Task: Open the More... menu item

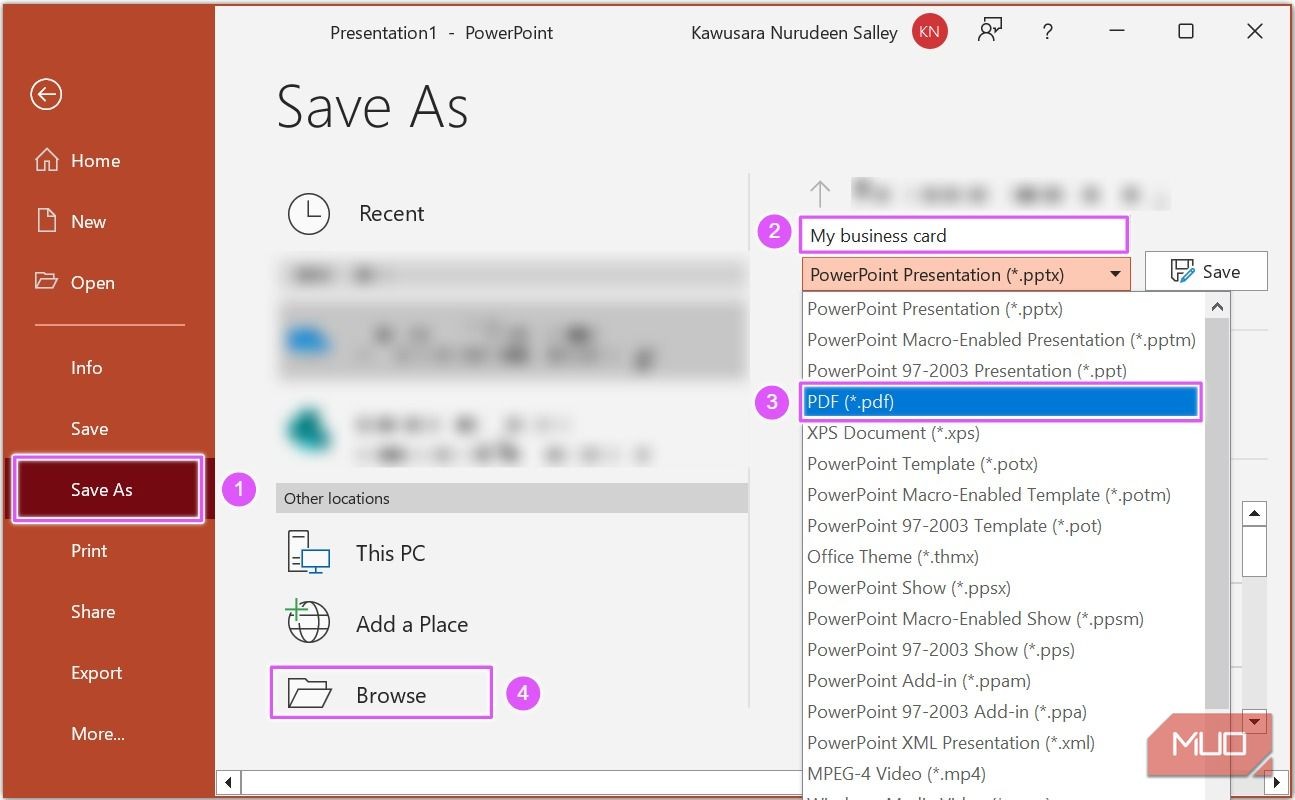Action: click(x=98, y=734)
